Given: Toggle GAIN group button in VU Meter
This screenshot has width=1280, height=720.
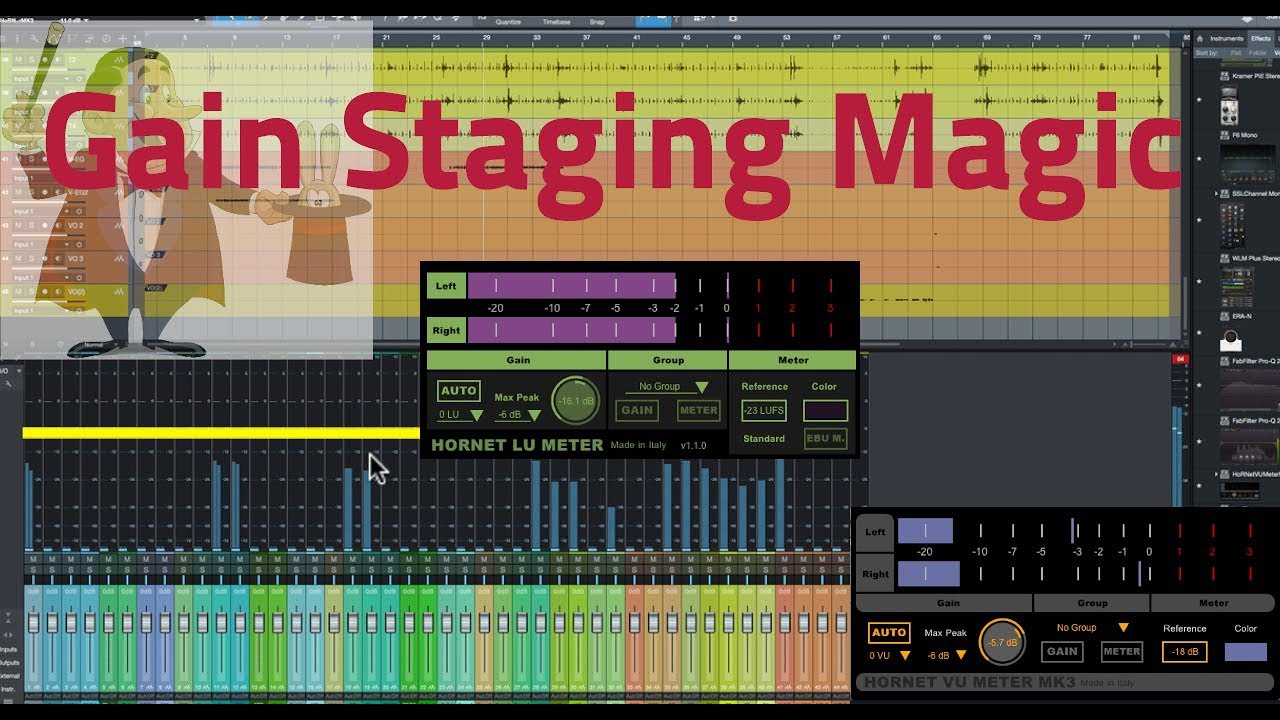Looking at the screenshot, I should pyautogui.click(x=1062, y=651).
